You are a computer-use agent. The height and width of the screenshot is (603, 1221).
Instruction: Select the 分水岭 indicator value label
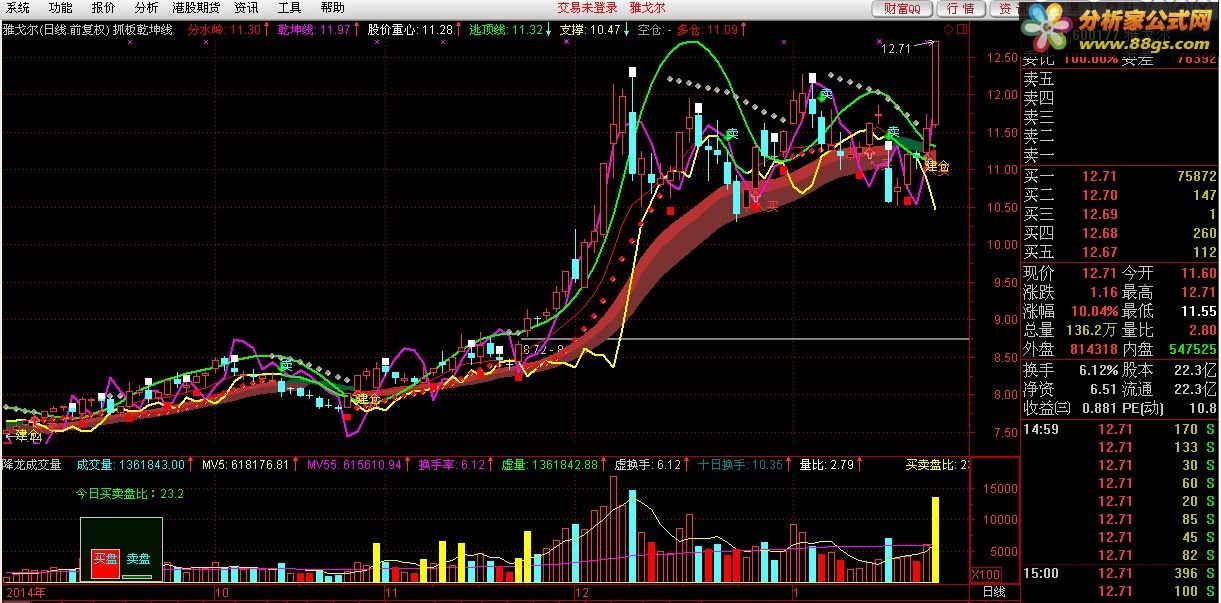click(229, 30)
